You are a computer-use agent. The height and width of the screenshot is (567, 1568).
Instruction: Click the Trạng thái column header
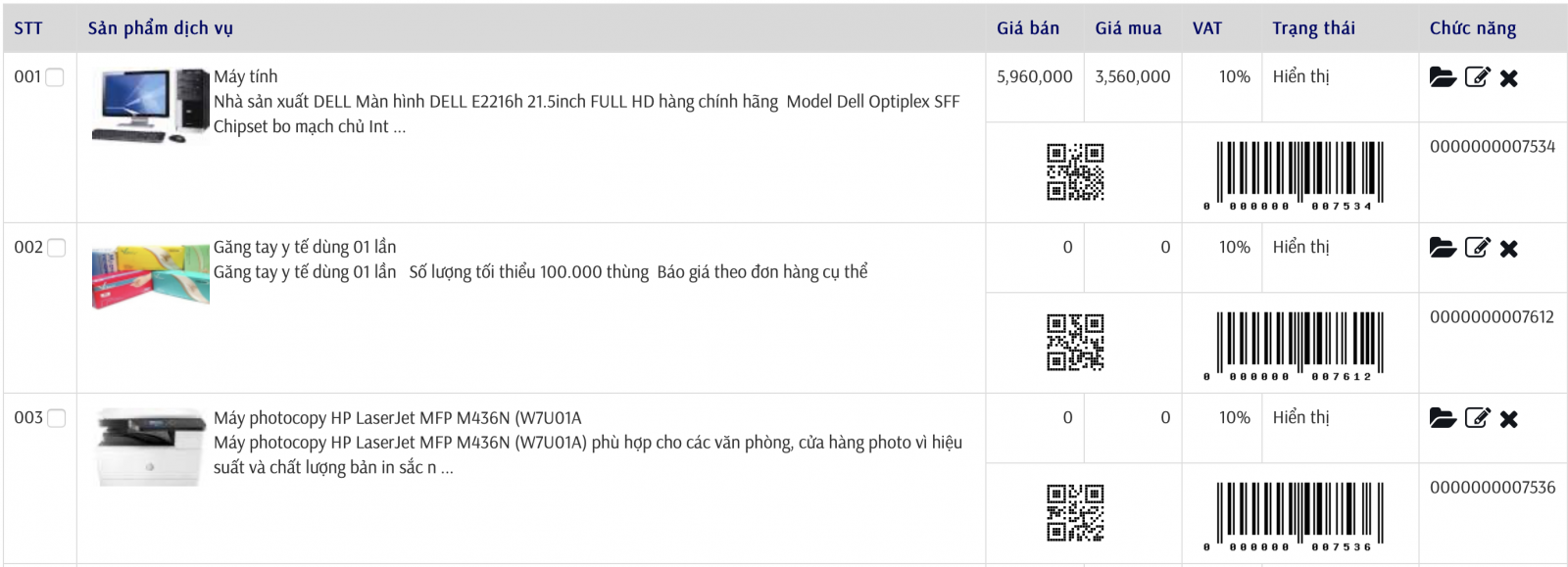1313,28
